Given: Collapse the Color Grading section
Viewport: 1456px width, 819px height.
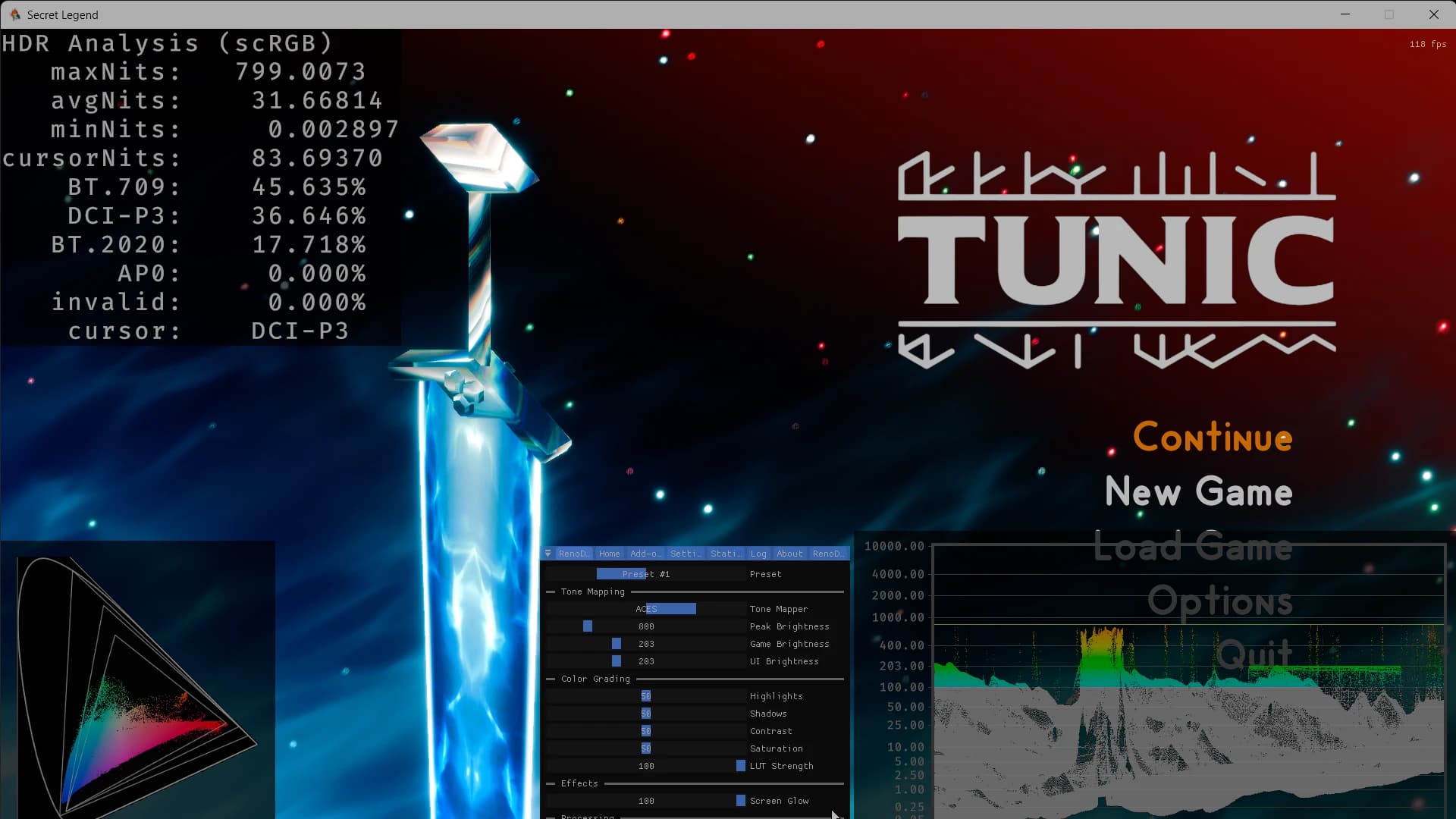Looking at the screenshot, I should point(595,679).
